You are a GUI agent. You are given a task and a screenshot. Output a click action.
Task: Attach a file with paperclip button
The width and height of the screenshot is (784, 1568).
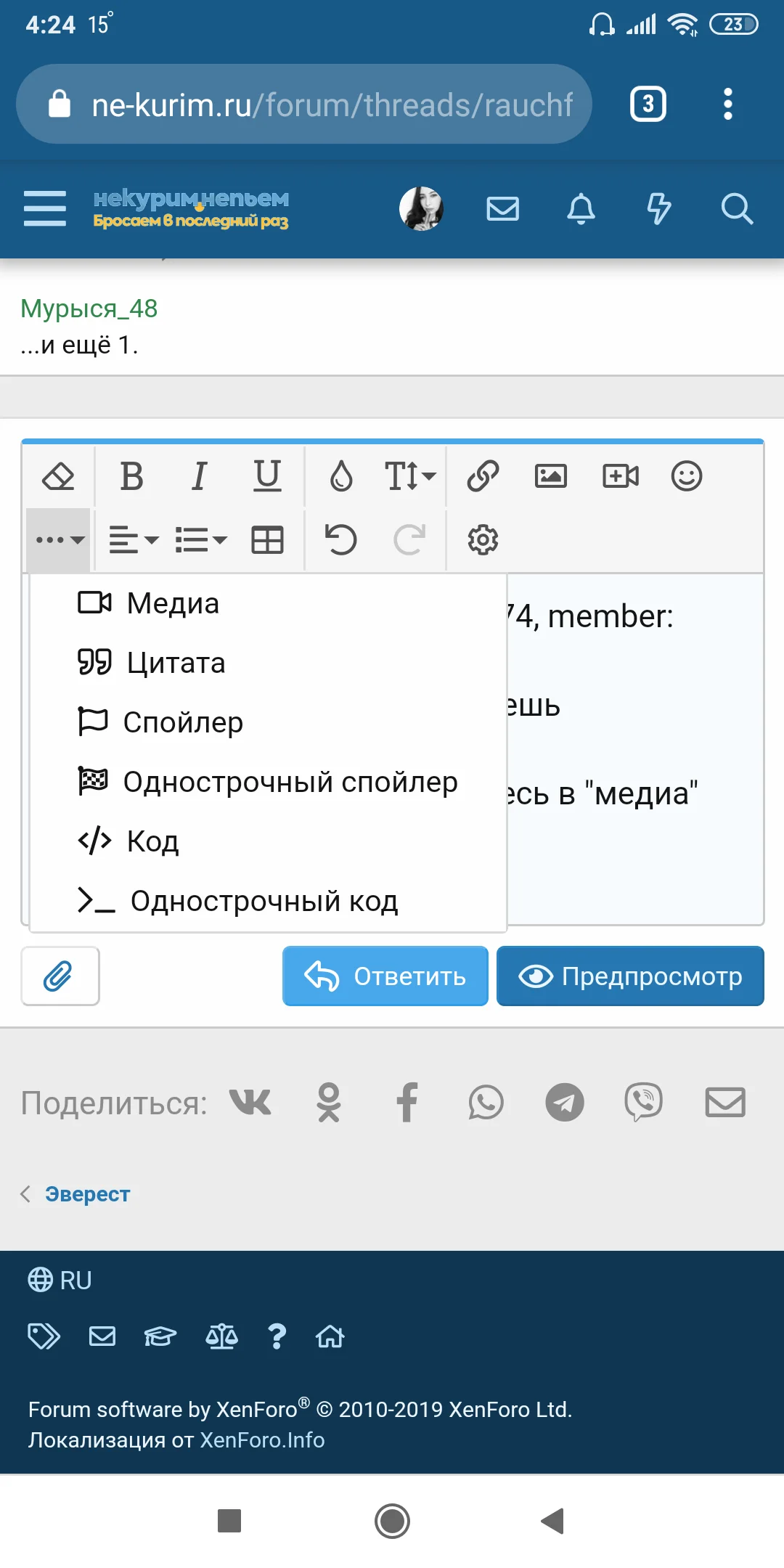click(60, 976)
